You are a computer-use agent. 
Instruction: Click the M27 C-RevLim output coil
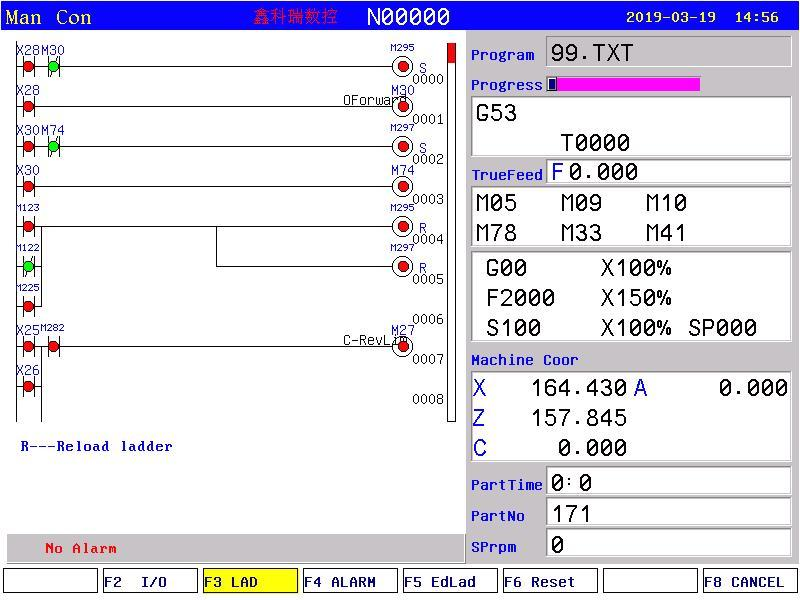tap(403, 346)
